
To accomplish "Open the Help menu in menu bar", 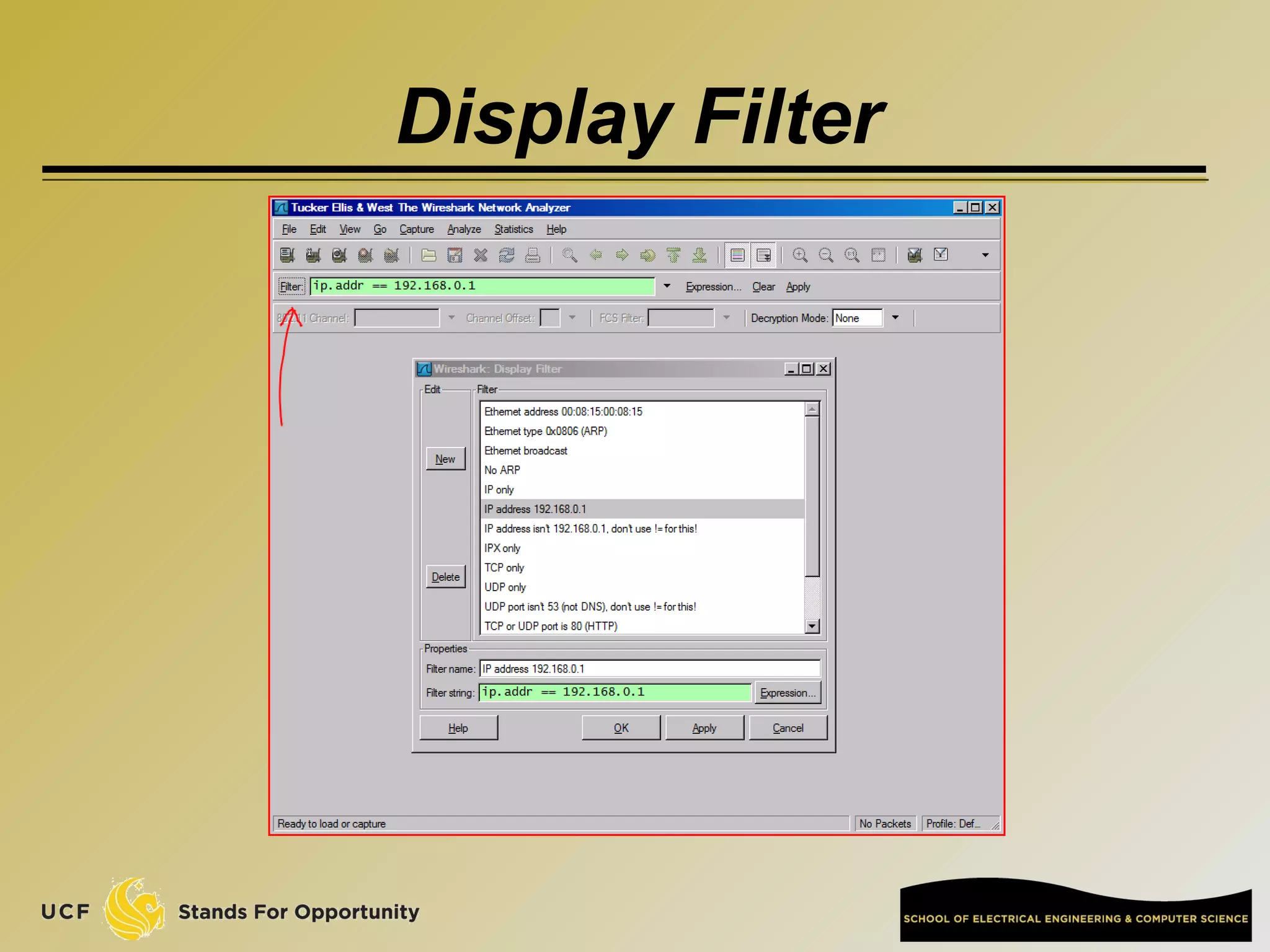I will (556, 229).
